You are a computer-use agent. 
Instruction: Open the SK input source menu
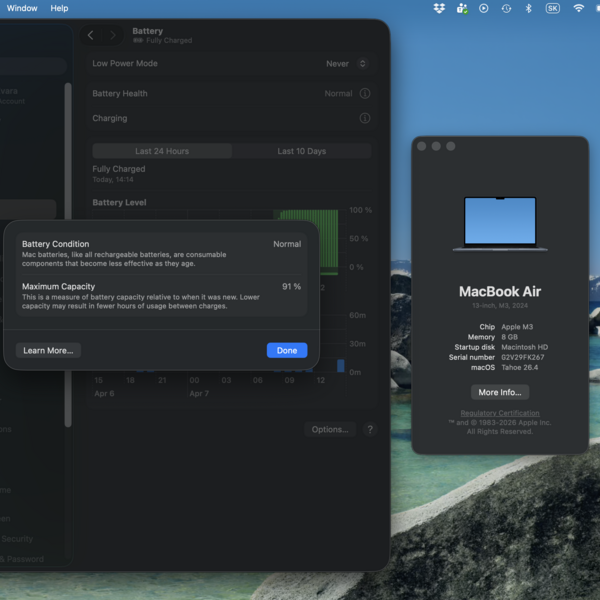tap(552, 8)
